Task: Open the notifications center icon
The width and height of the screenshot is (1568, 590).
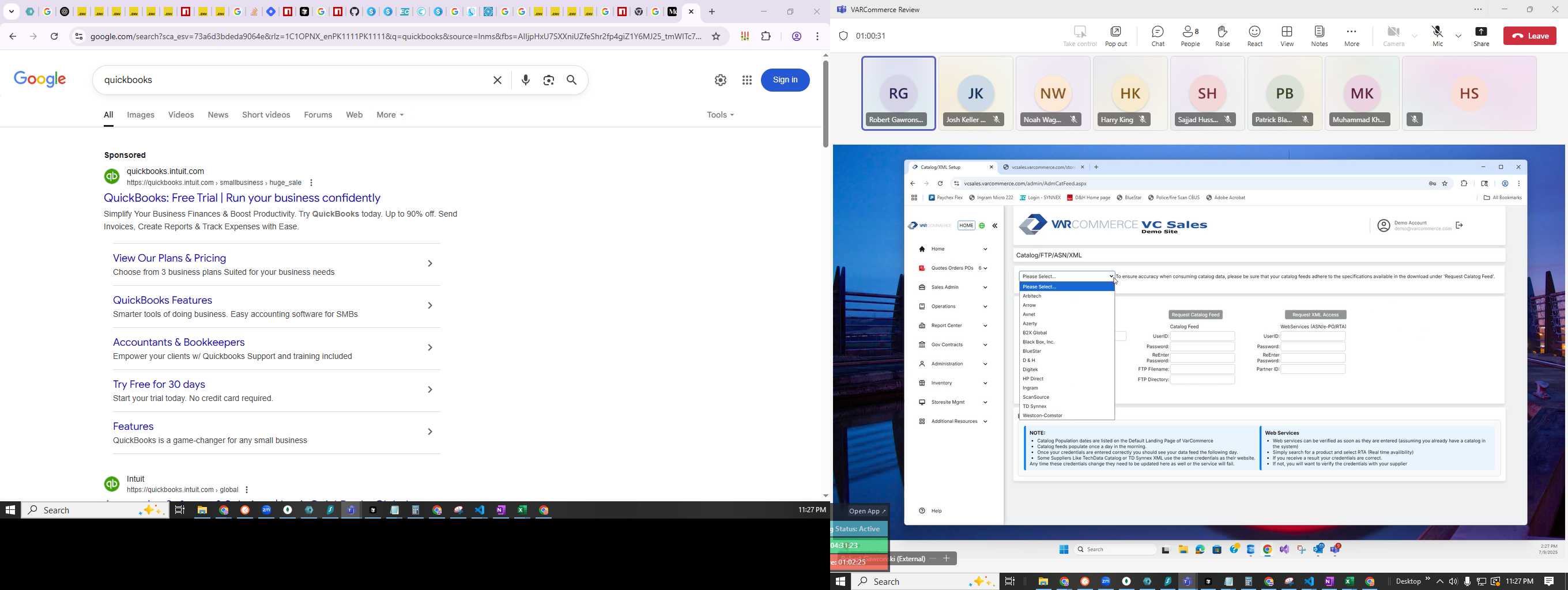Action: [1549, 582]
